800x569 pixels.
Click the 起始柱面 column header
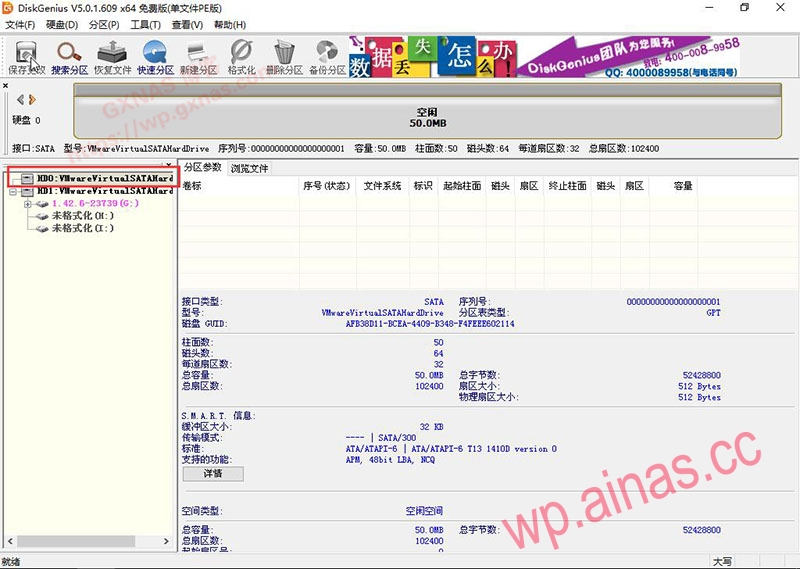(462, 186)
